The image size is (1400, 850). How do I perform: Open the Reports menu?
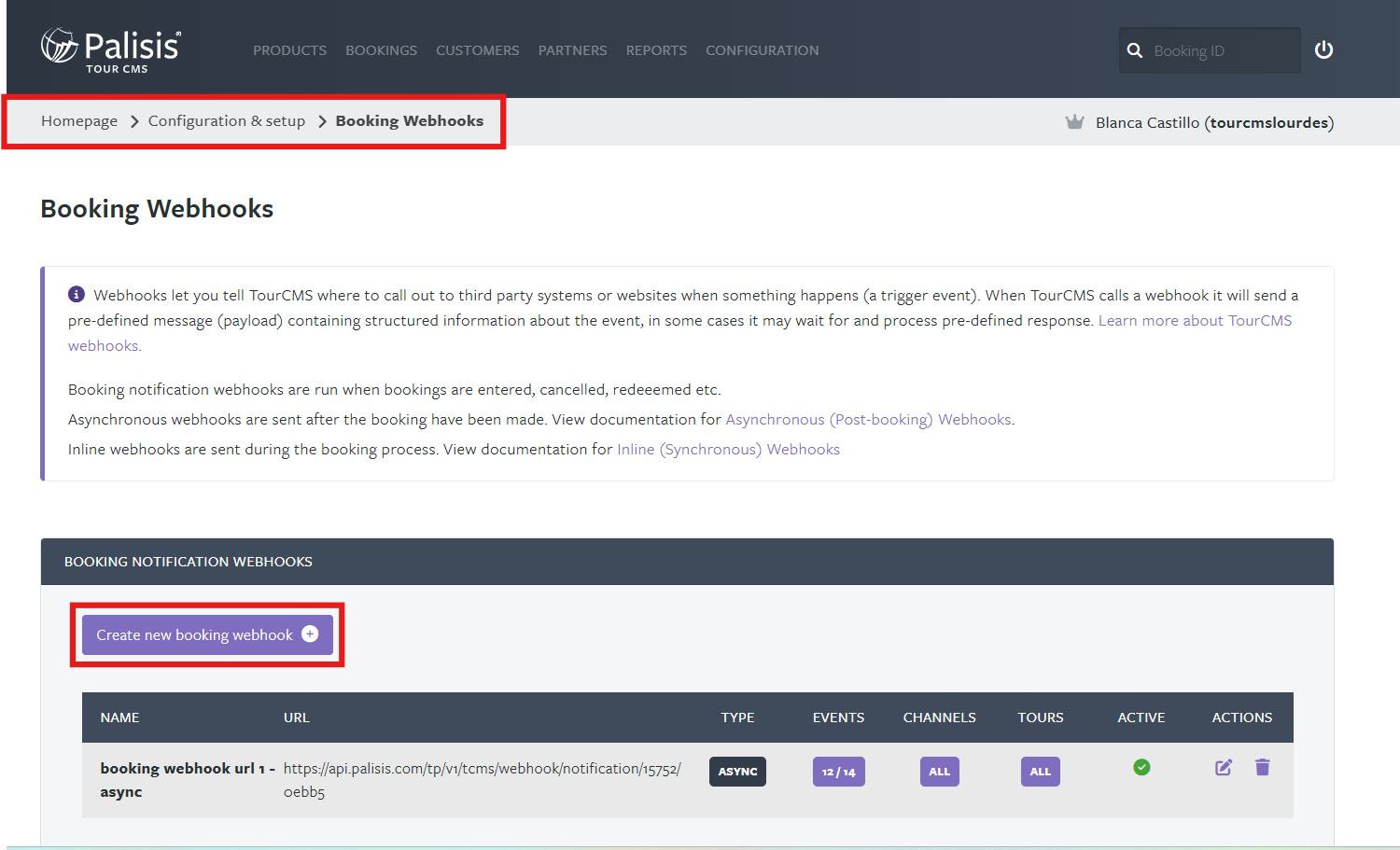[x=656, y=50]
